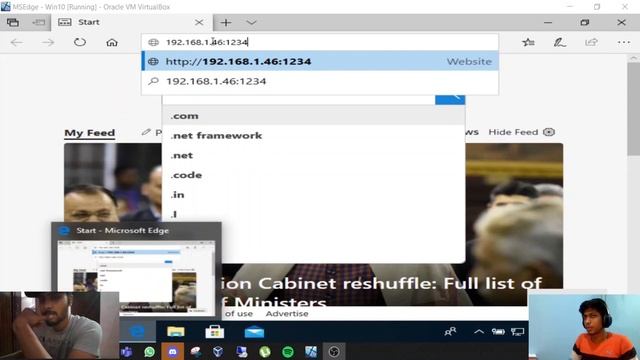This screenshot has width=640, height=360.
Task: Open File Explorer in VM taskbar
Action: tap(176, 332)
